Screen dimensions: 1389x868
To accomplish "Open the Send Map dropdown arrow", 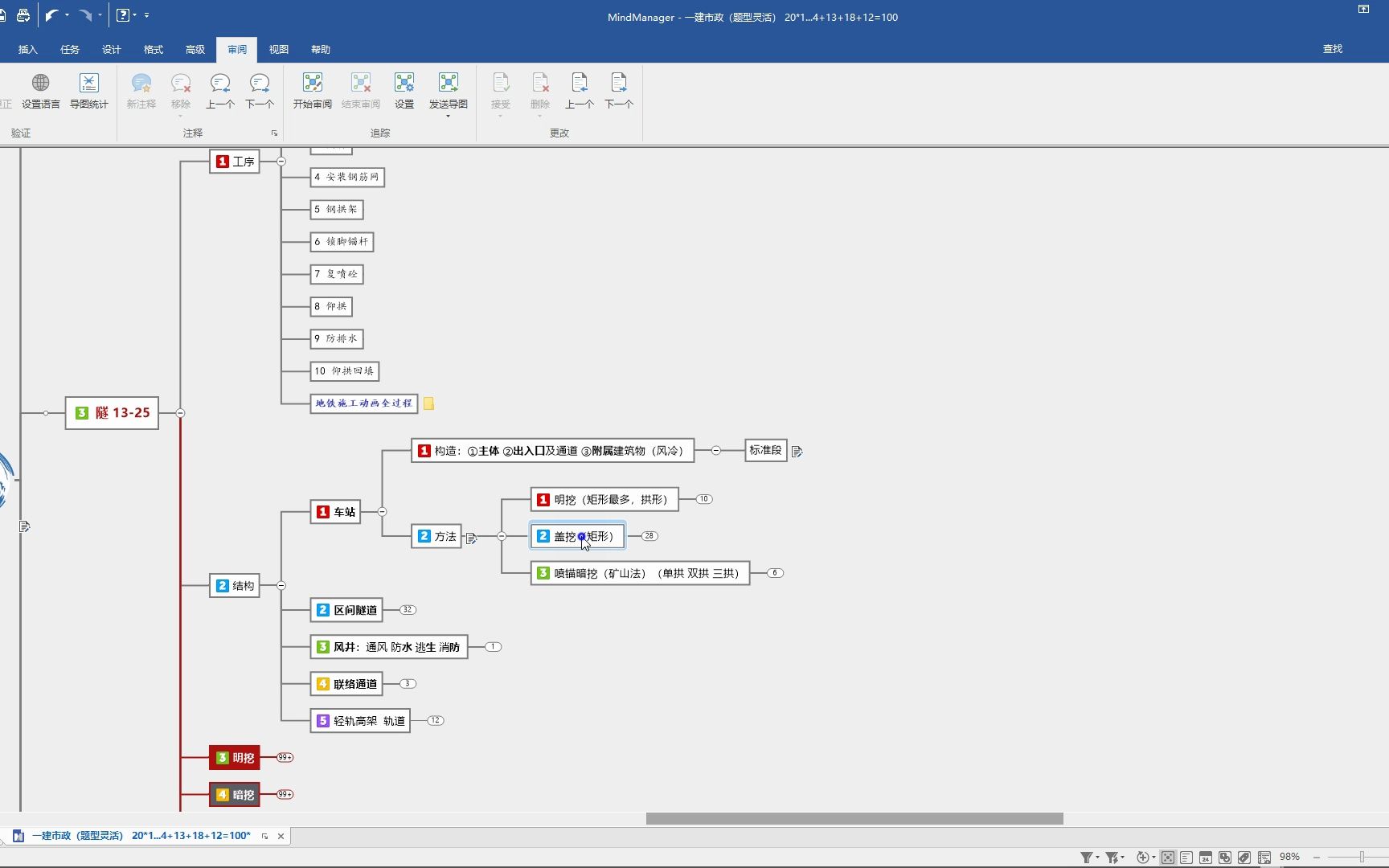I will [x=448, y=117].
